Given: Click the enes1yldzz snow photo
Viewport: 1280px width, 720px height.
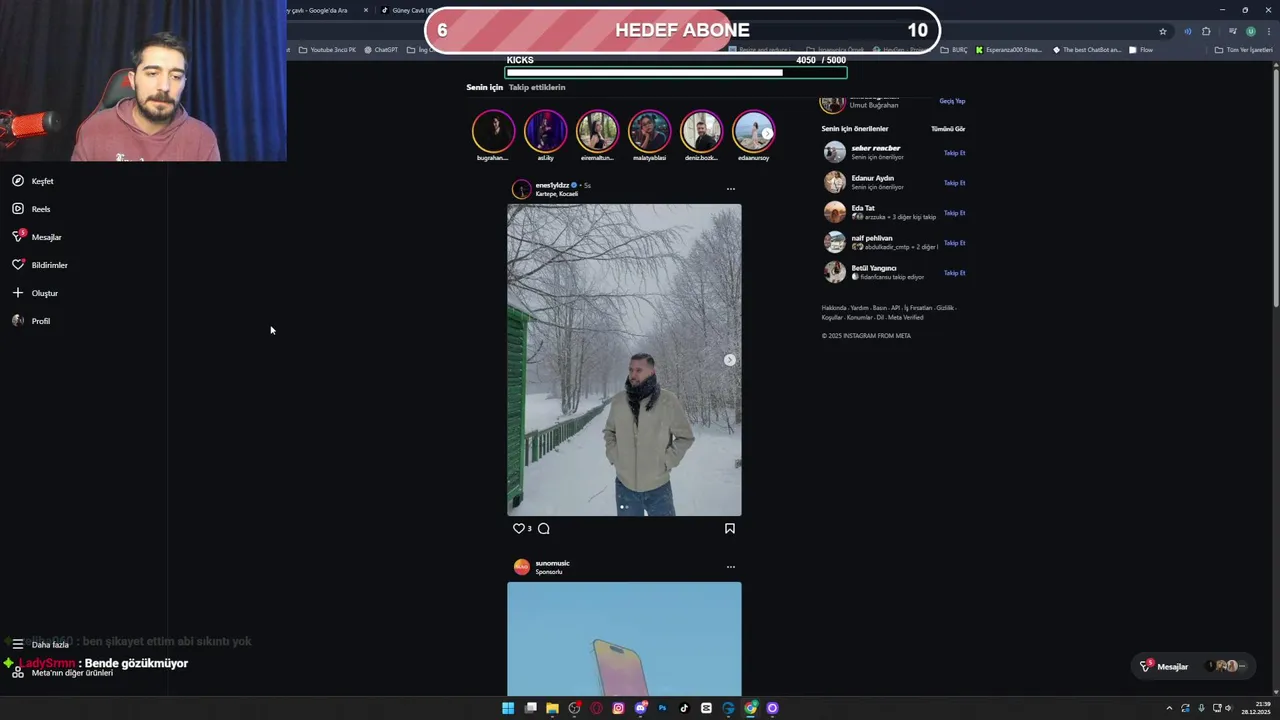Looking at the screenshot, I should (624, 360).
